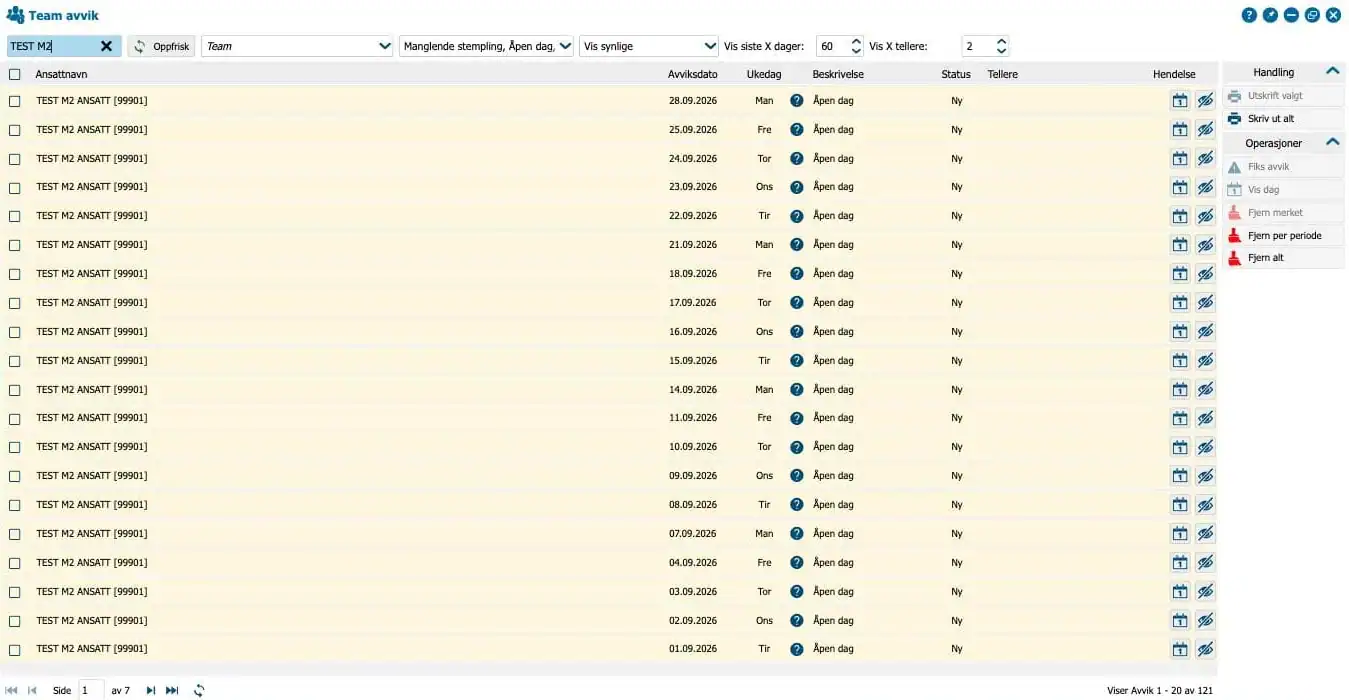This screenshot has width=1349, height=700.
Task: Click the Side page number field
Action: (x=91, y=690)
